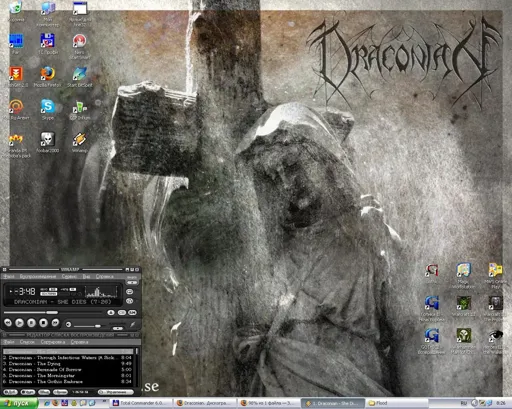Open the MapS Online desktop shortcut
The image size is (512, 409).
(495, 270)
